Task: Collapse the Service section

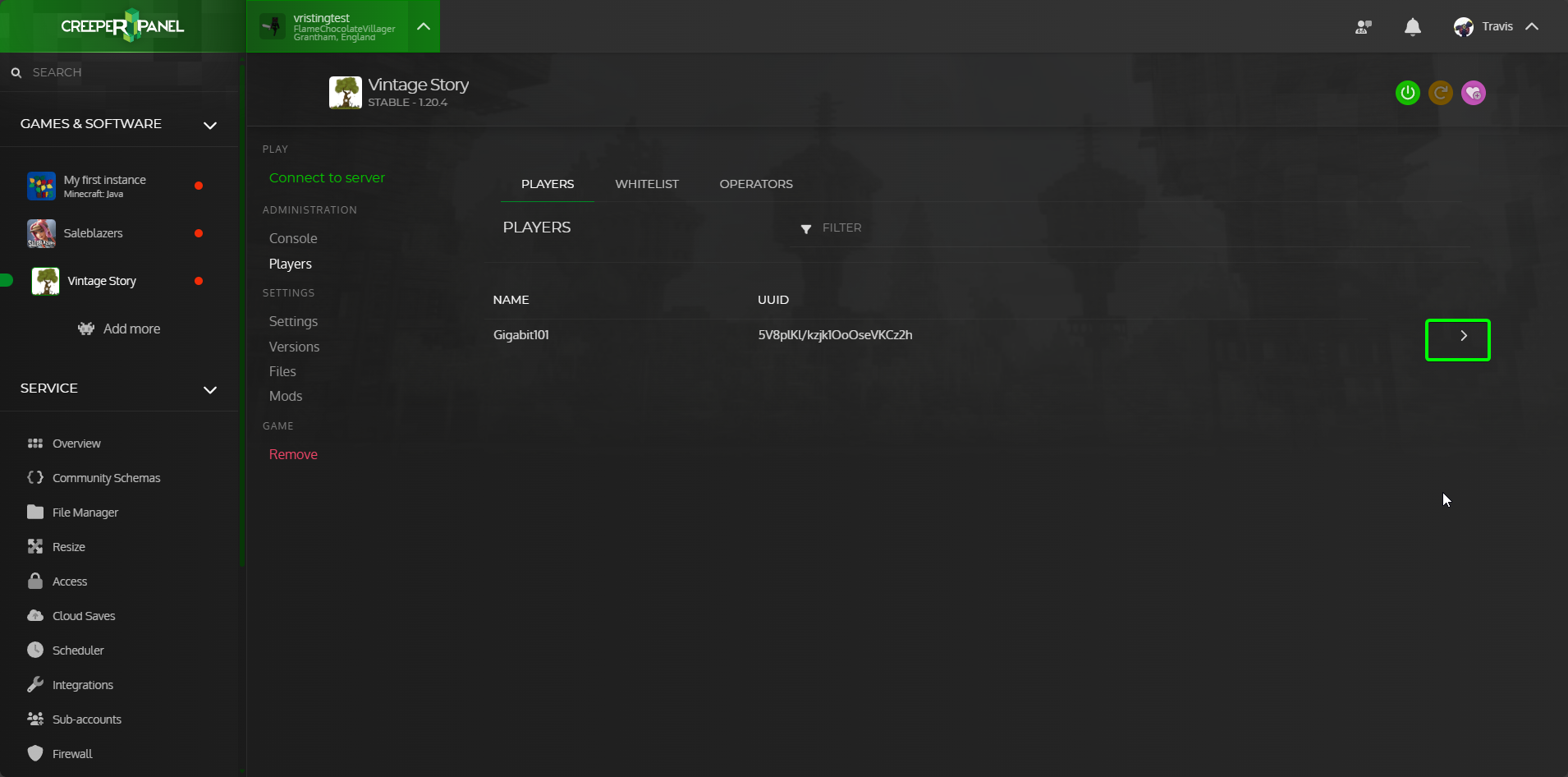Action: tap(210, 389)
